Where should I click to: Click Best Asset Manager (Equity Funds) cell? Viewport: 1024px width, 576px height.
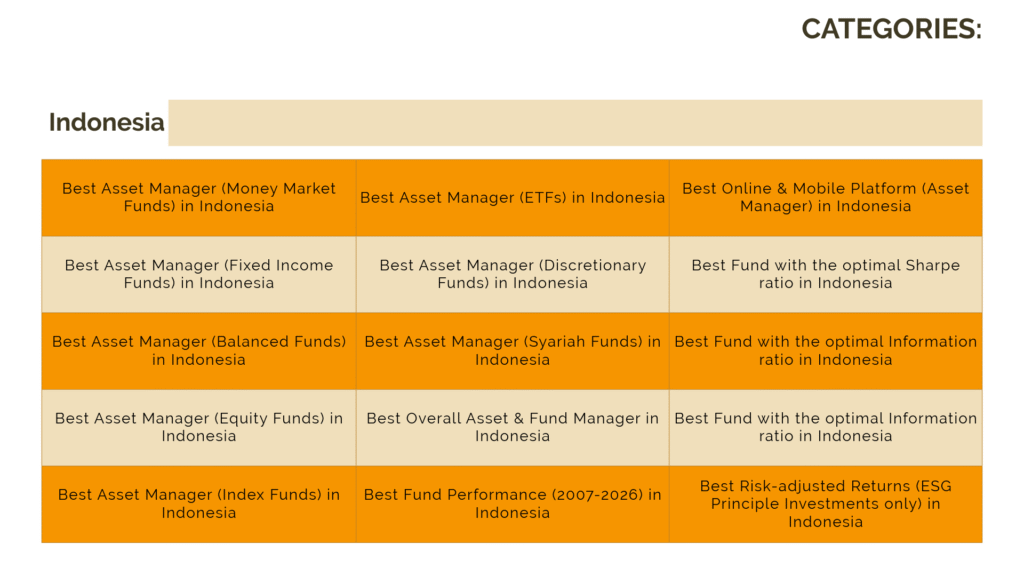[x=198, y=427]
